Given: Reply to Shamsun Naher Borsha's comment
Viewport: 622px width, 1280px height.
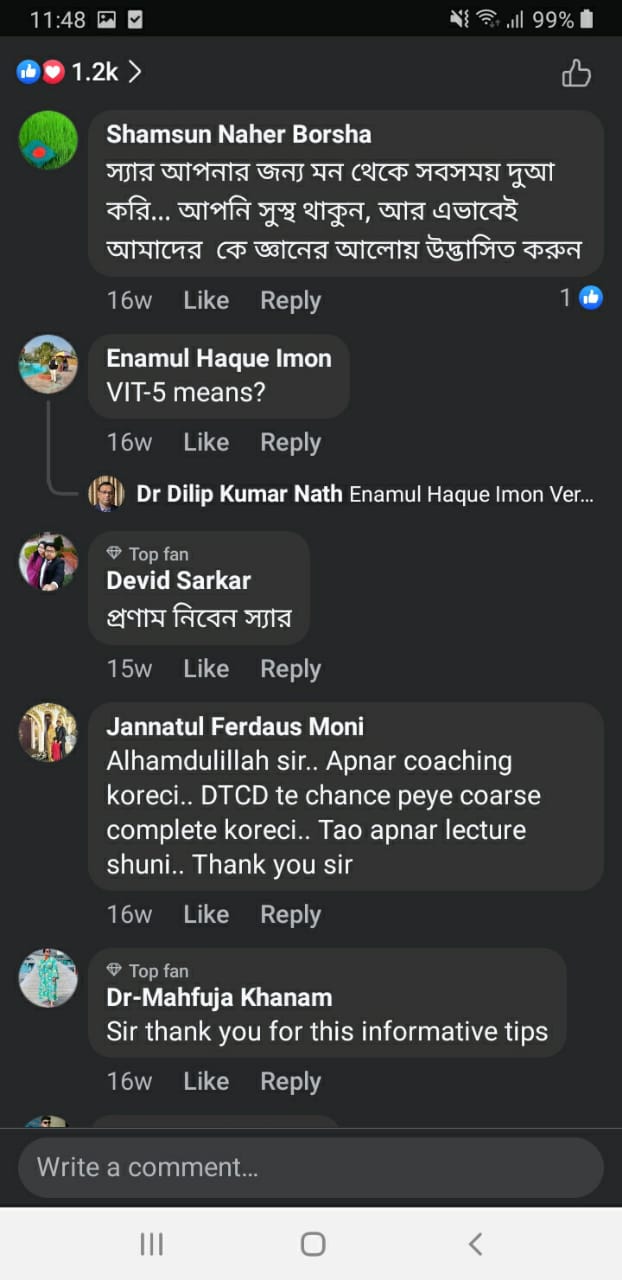Looking at the screenshot, I should click(x=290, y=300).
